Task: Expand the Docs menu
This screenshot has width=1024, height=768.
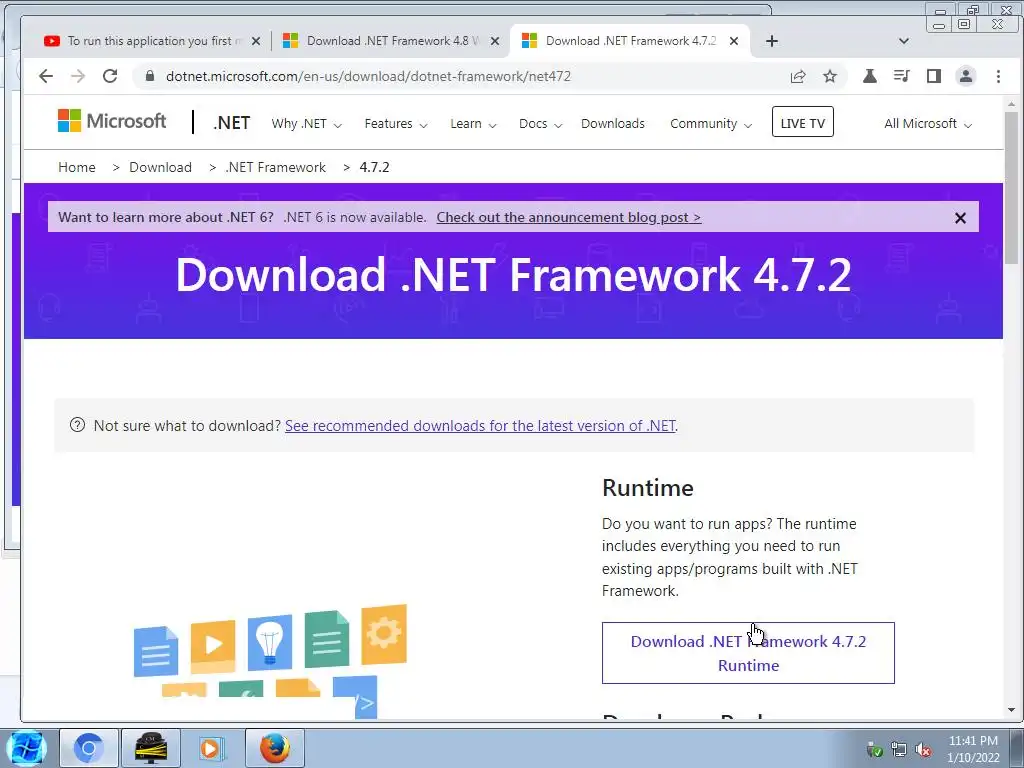Action: (540, 123)
